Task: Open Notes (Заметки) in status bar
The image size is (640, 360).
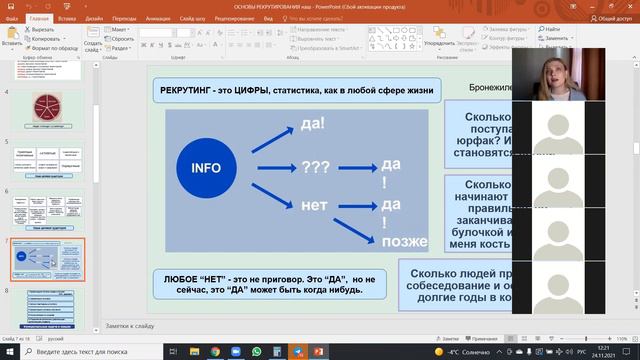Action: (448, 339)
